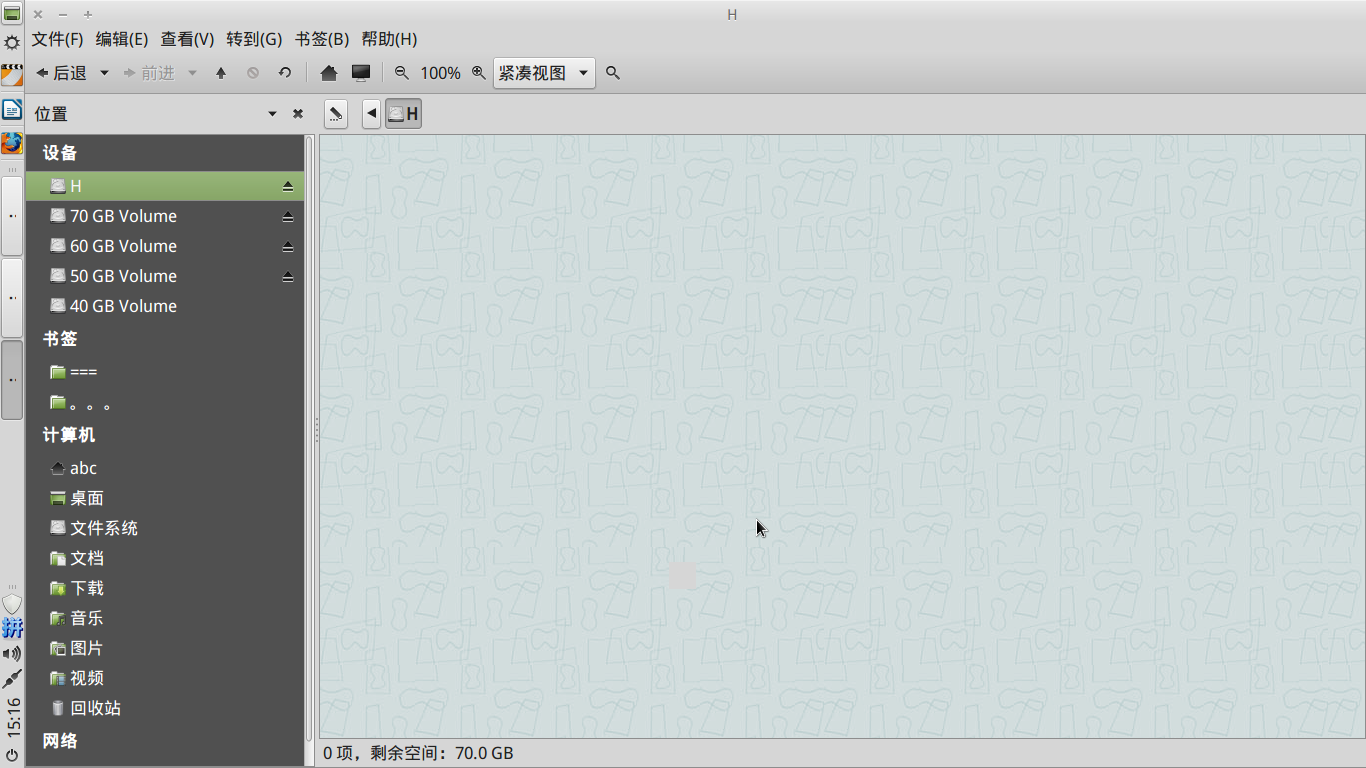
Task: Open the 50 GB Volume
Action: coord(165,276)
